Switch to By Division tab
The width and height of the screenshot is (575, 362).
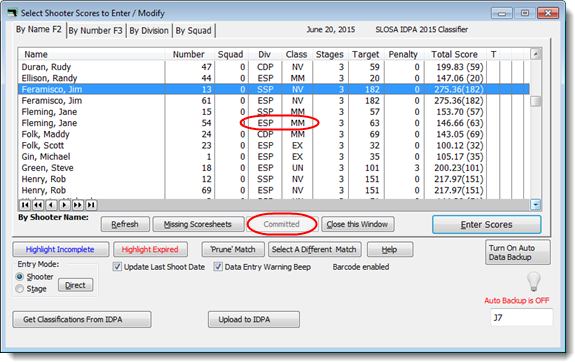[x=149, y=30]
